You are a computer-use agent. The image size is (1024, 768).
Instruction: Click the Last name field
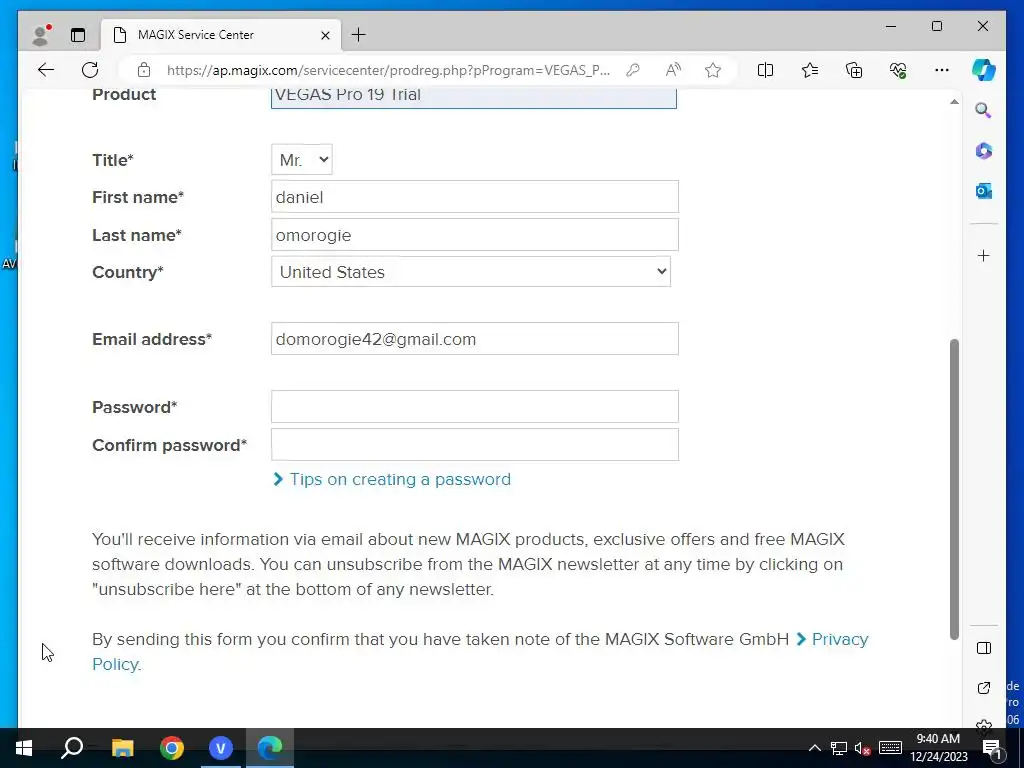[x=475, y=234]
